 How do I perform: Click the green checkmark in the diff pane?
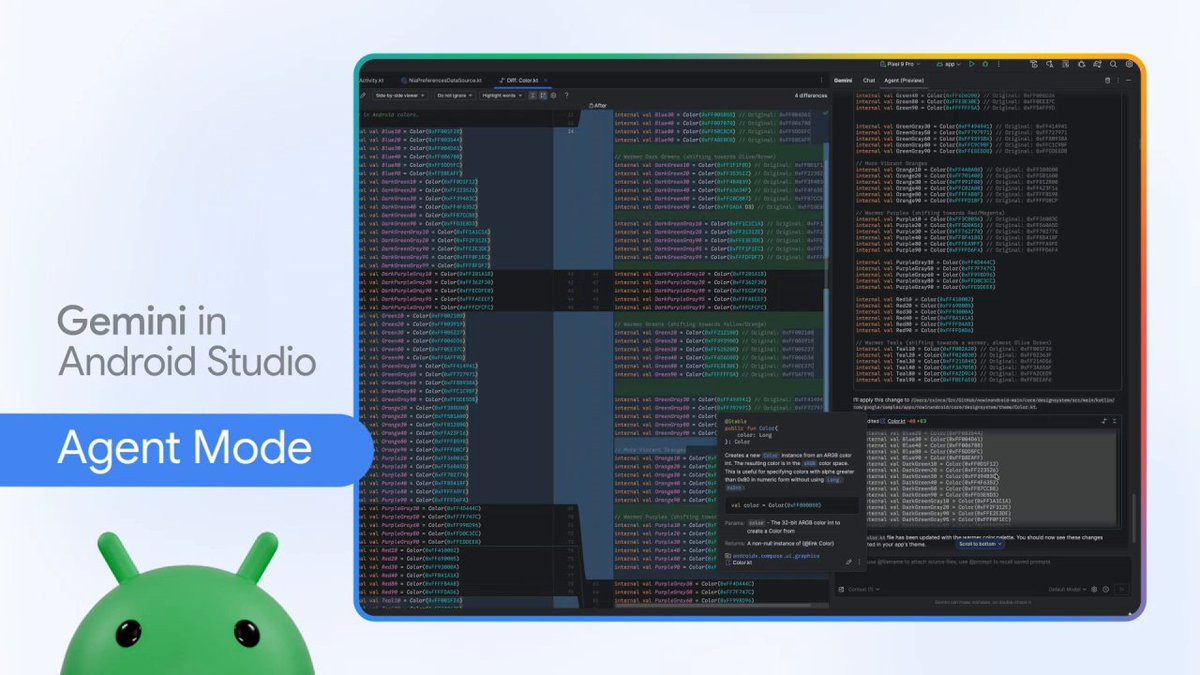pyautogui.click(x=826, y=114)
